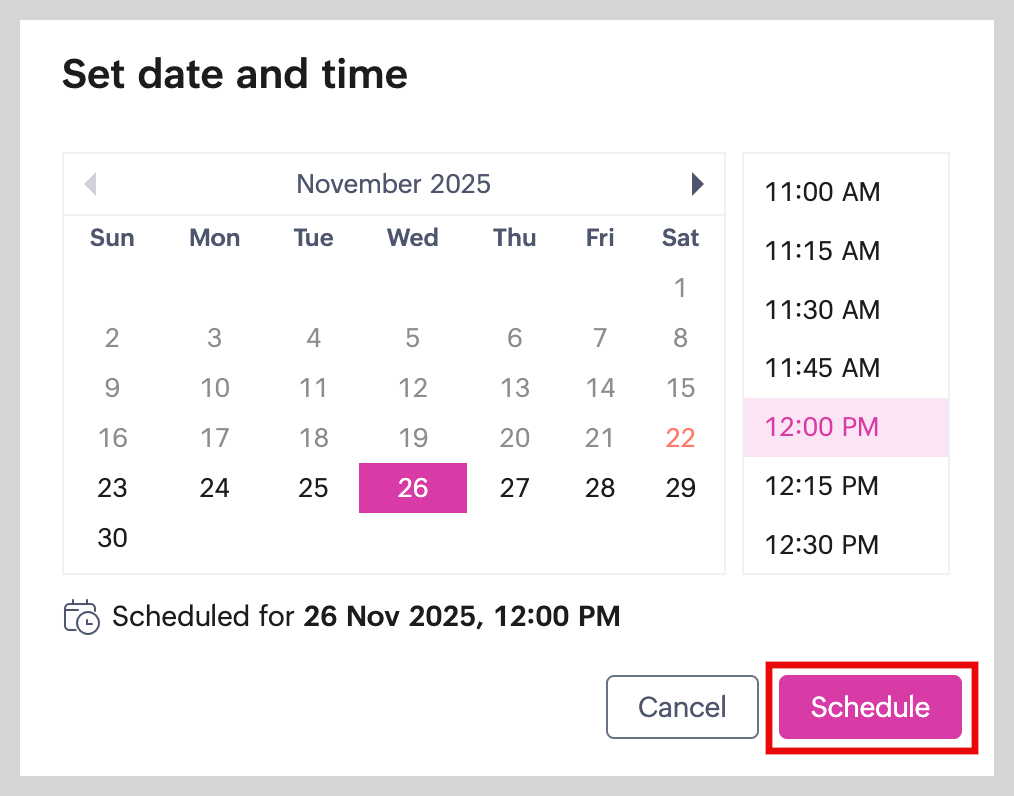1014x796 pixels.
Task: Select November 27 on the calendar
Action: 514,488
